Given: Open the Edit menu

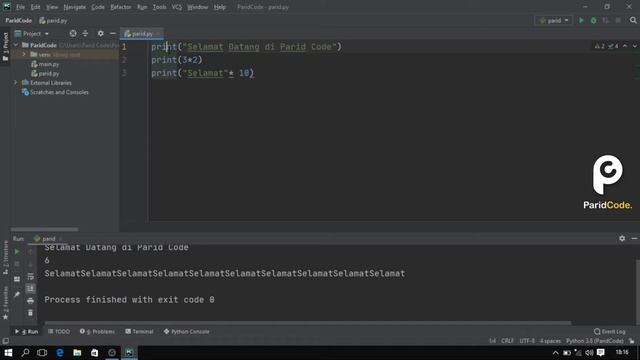Looking at the screenshot, I should [36, 7].
